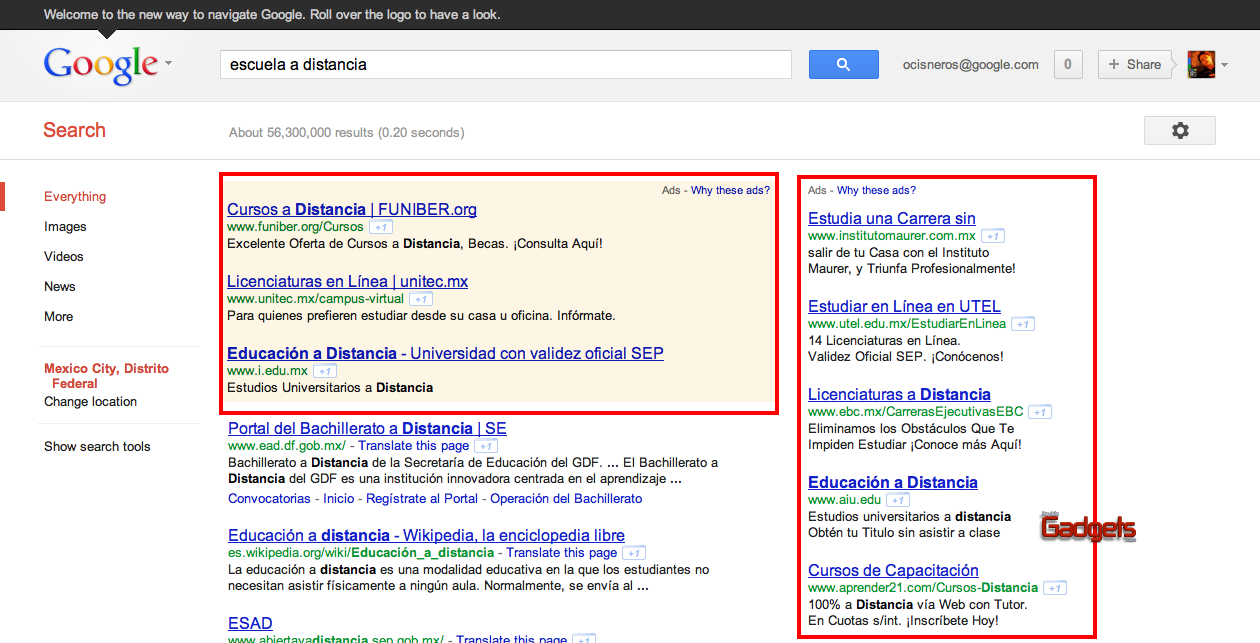Open the ESAD result

pos(250,623)
